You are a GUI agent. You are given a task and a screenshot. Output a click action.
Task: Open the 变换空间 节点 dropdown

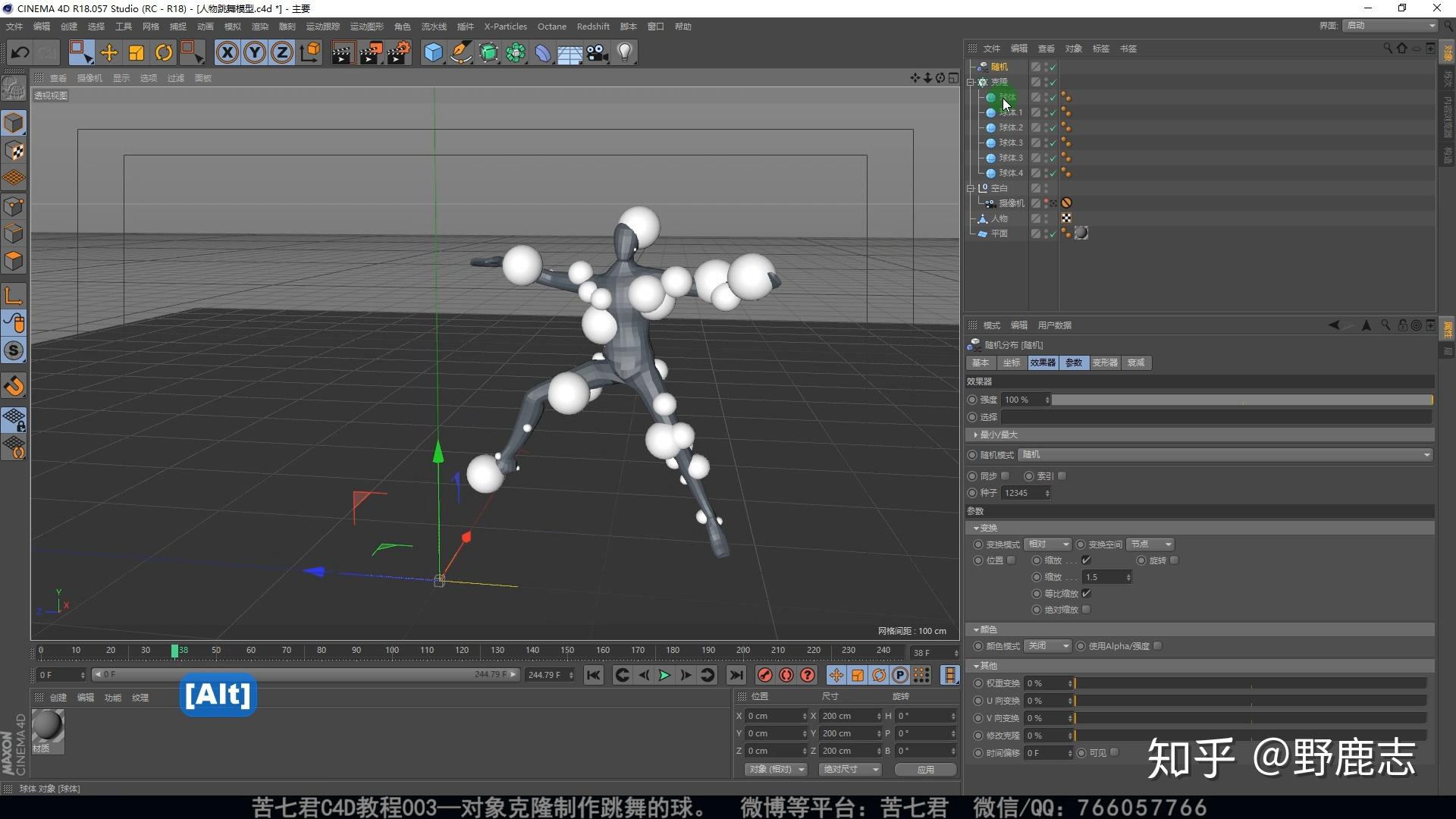pyautogui.click(x=1150, y=544)
